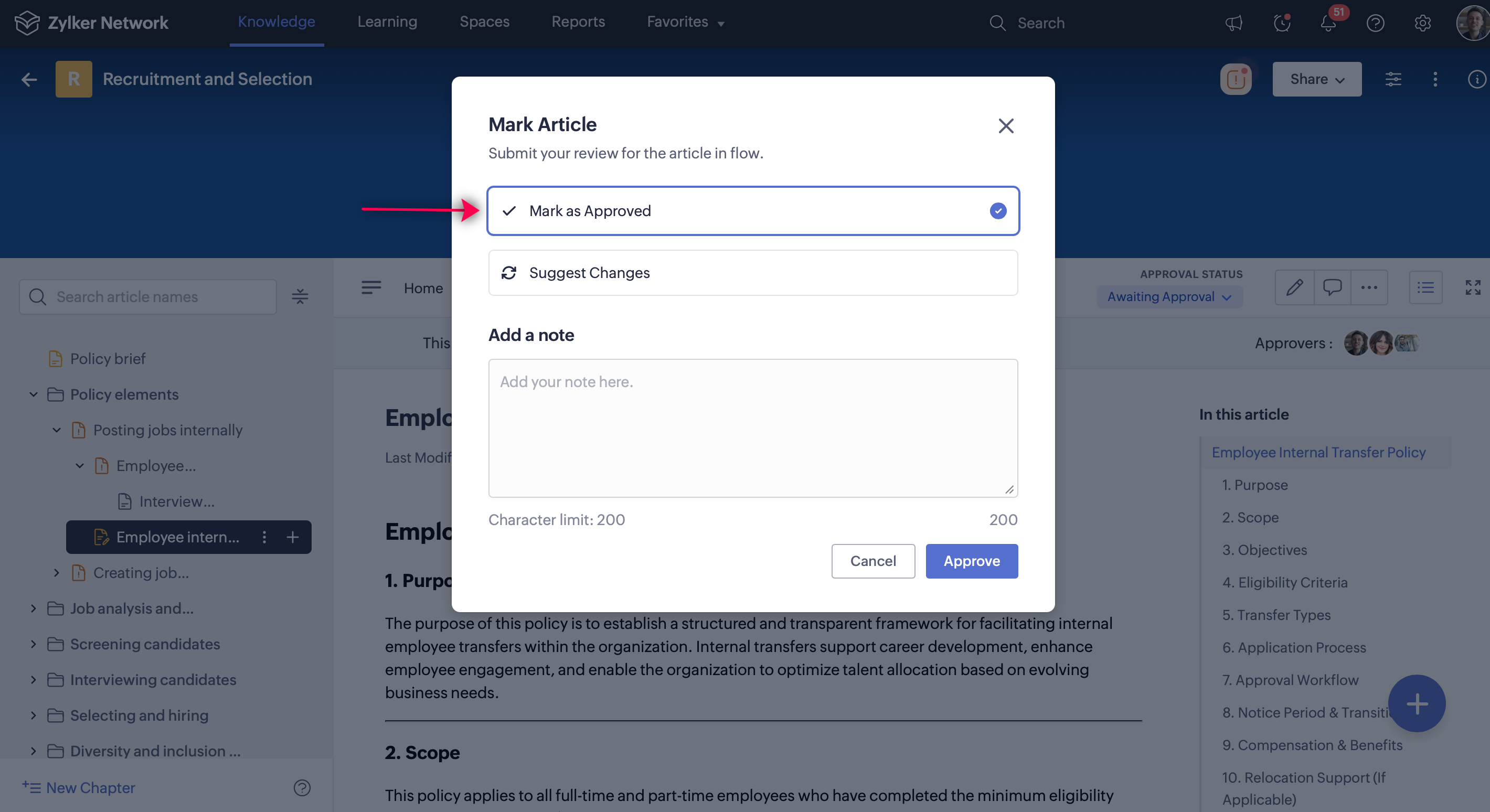Expand the Share dropdown button
Image resolution: width=1490 pixels, height=812 pixels.
[1316, 79]
